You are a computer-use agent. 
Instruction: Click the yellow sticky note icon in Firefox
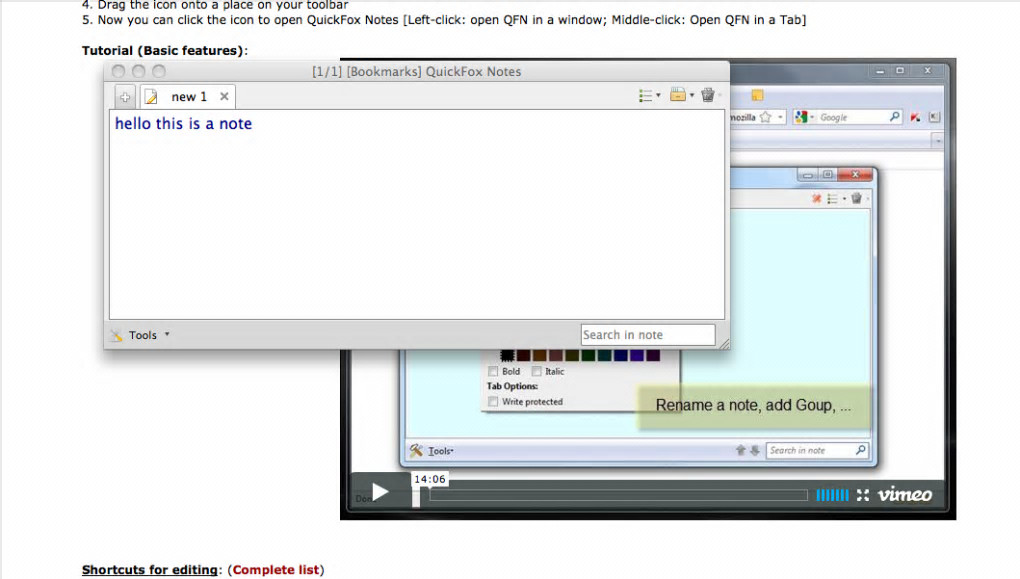point(757,96)
